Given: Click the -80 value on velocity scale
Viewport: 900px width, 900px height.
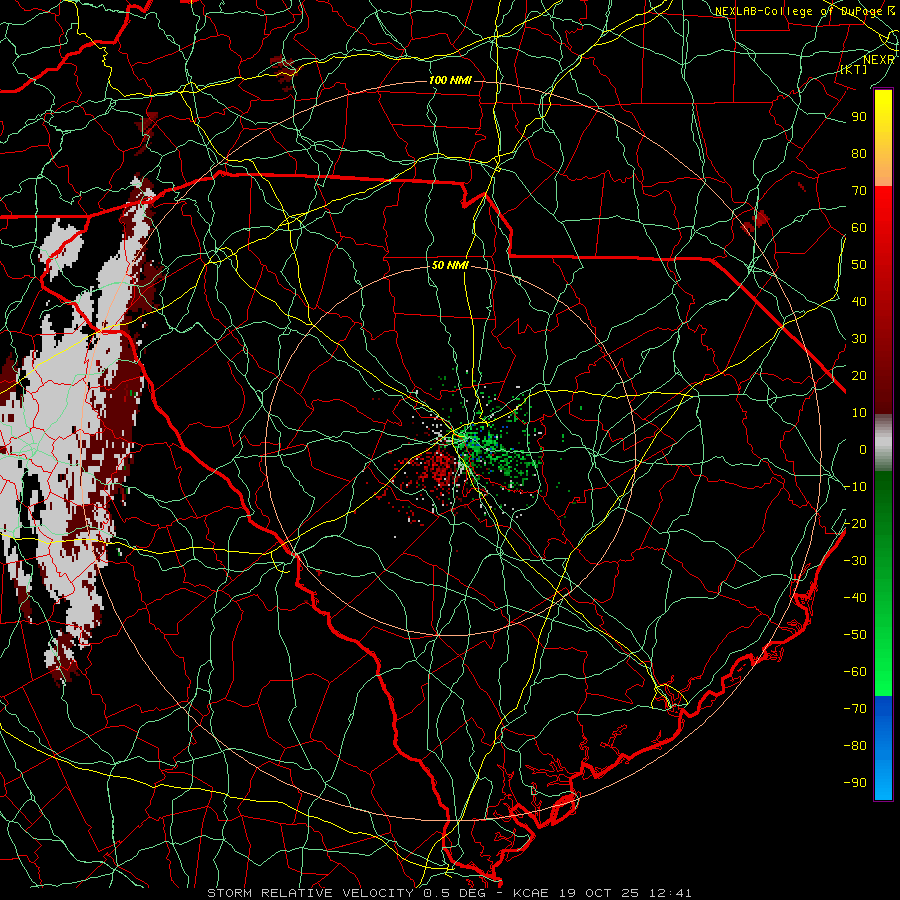Looking at the screenshot, I should 855,746.
